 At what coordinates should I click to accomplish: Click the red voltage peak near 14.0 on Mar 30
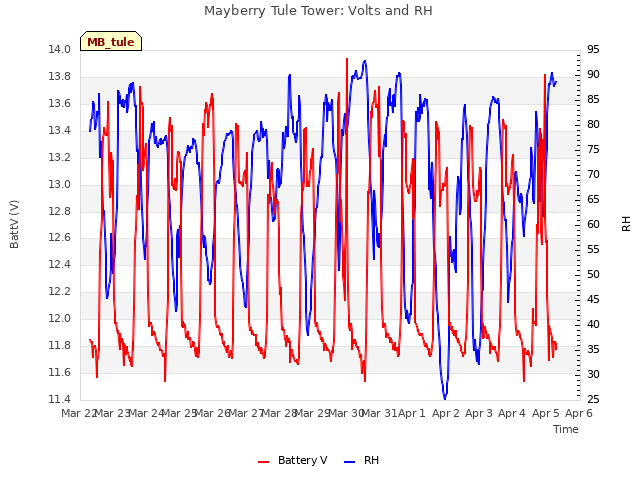347,60
